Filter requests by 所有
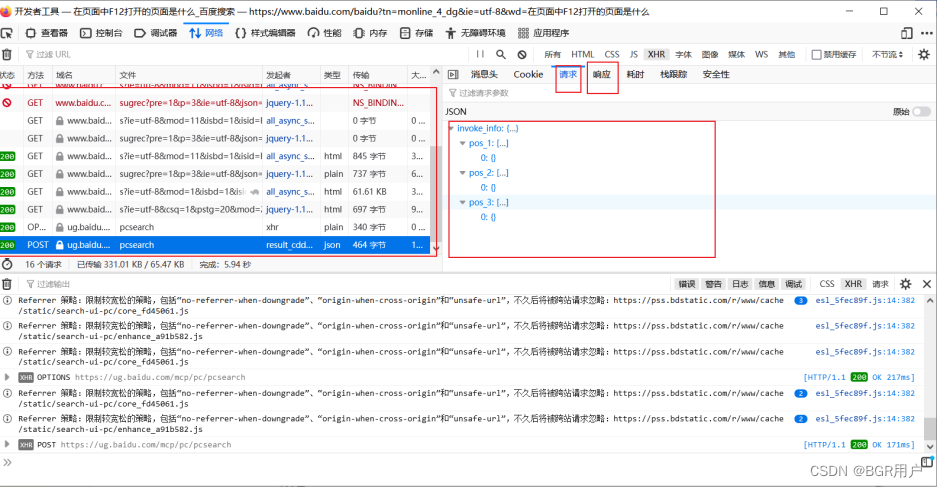The width and height of the screenshot is (937, 487). pyautogui.click(x=552, y=54)
